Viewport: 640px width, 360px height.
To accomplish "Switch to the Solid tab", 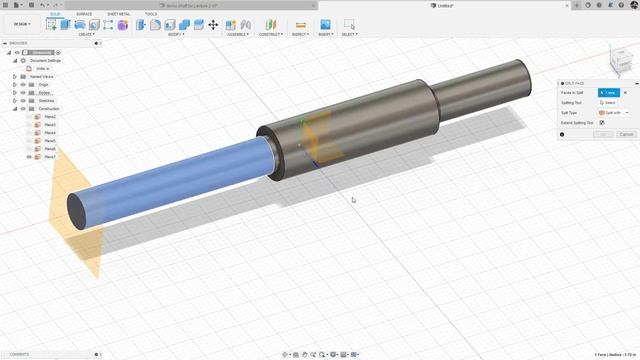I will [x=55, y=14].
